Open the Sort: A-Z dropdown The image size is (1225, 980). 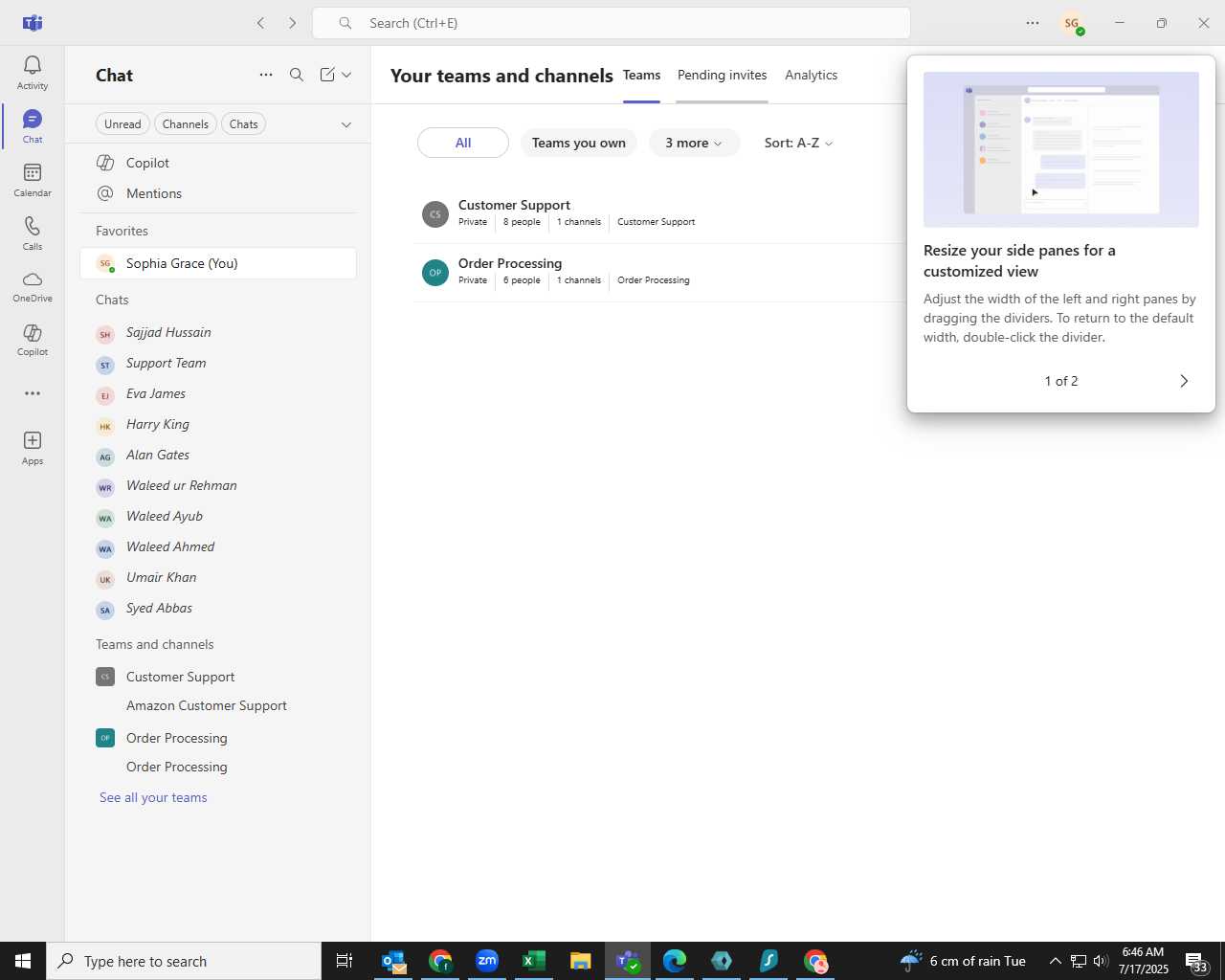pyautogui.click(x=798, y=143)
